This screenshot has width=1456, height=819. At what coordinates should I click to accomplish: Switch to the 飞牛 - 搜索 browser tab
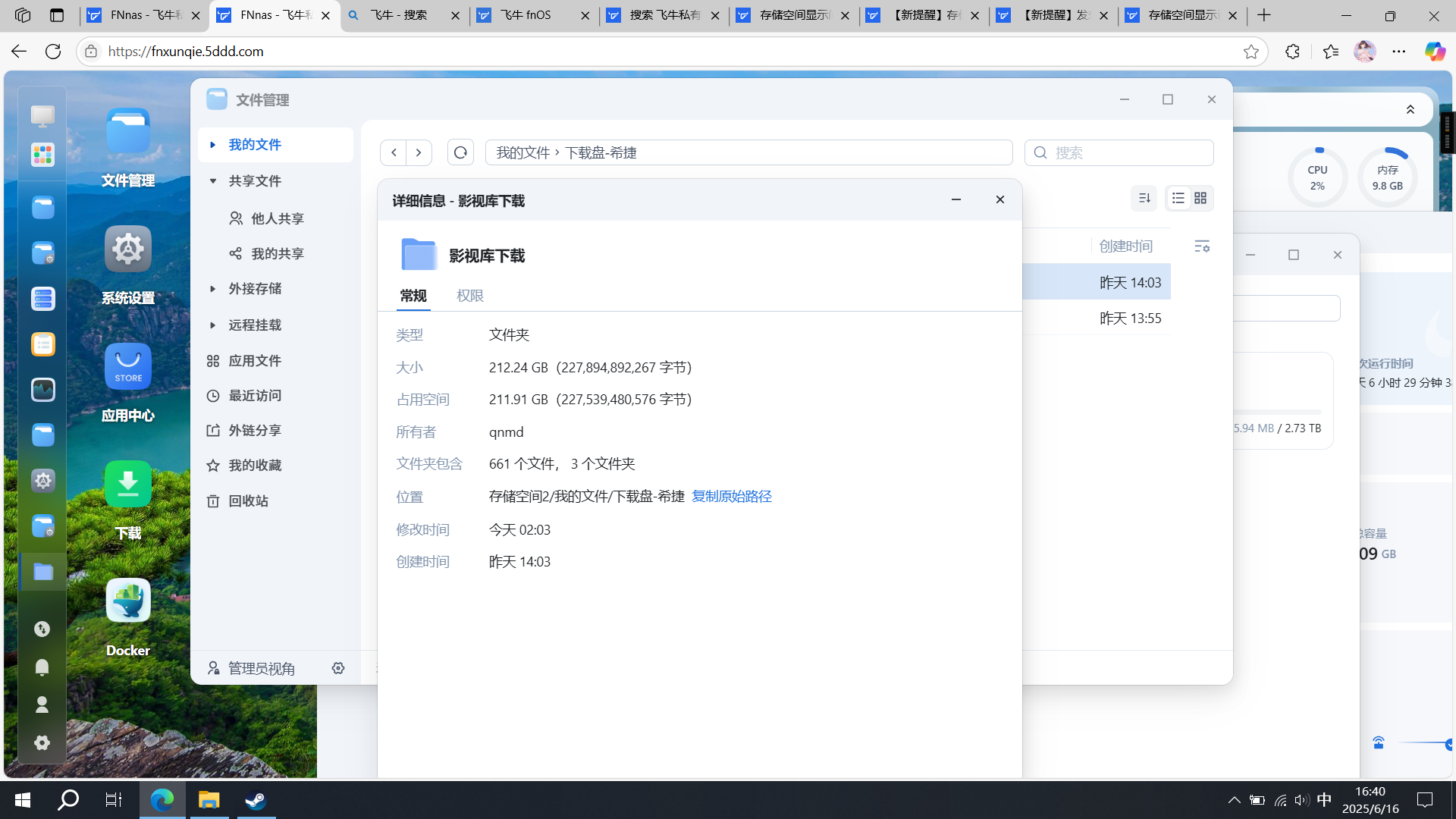[405, 15]
